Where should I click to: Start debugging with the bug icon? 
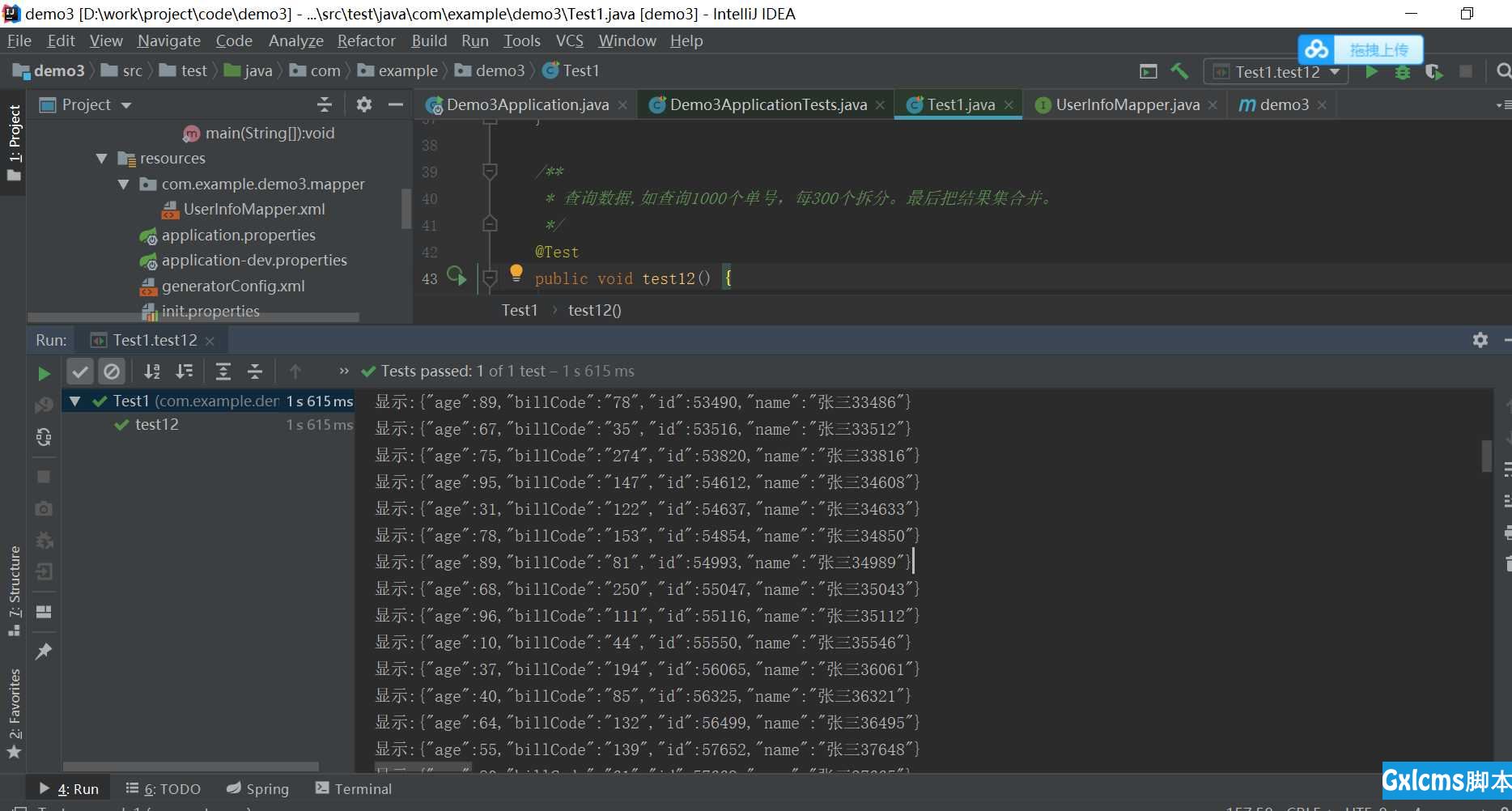coord(1402,72)
